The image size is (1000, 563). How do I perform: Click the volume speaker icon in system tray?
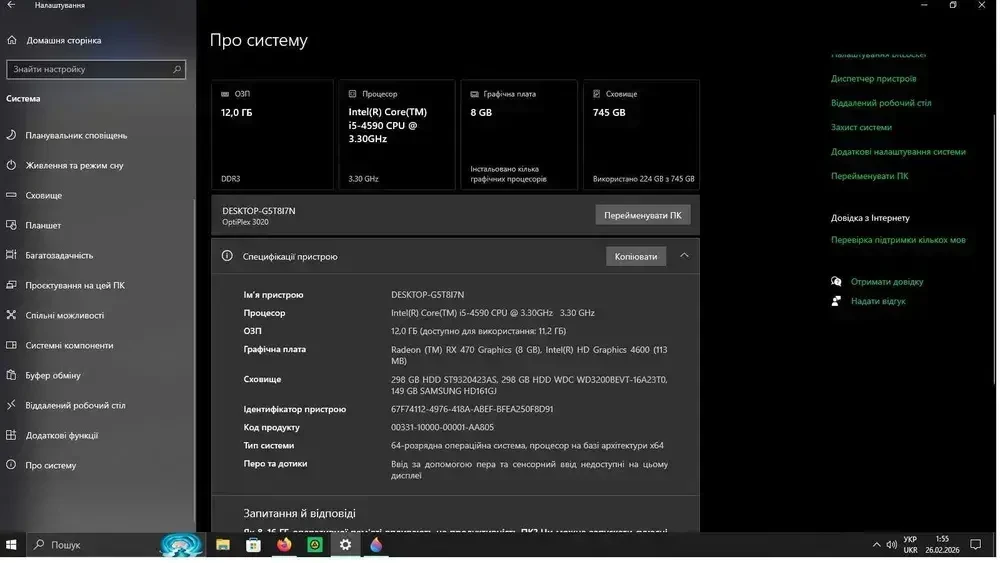pos(891,545)
